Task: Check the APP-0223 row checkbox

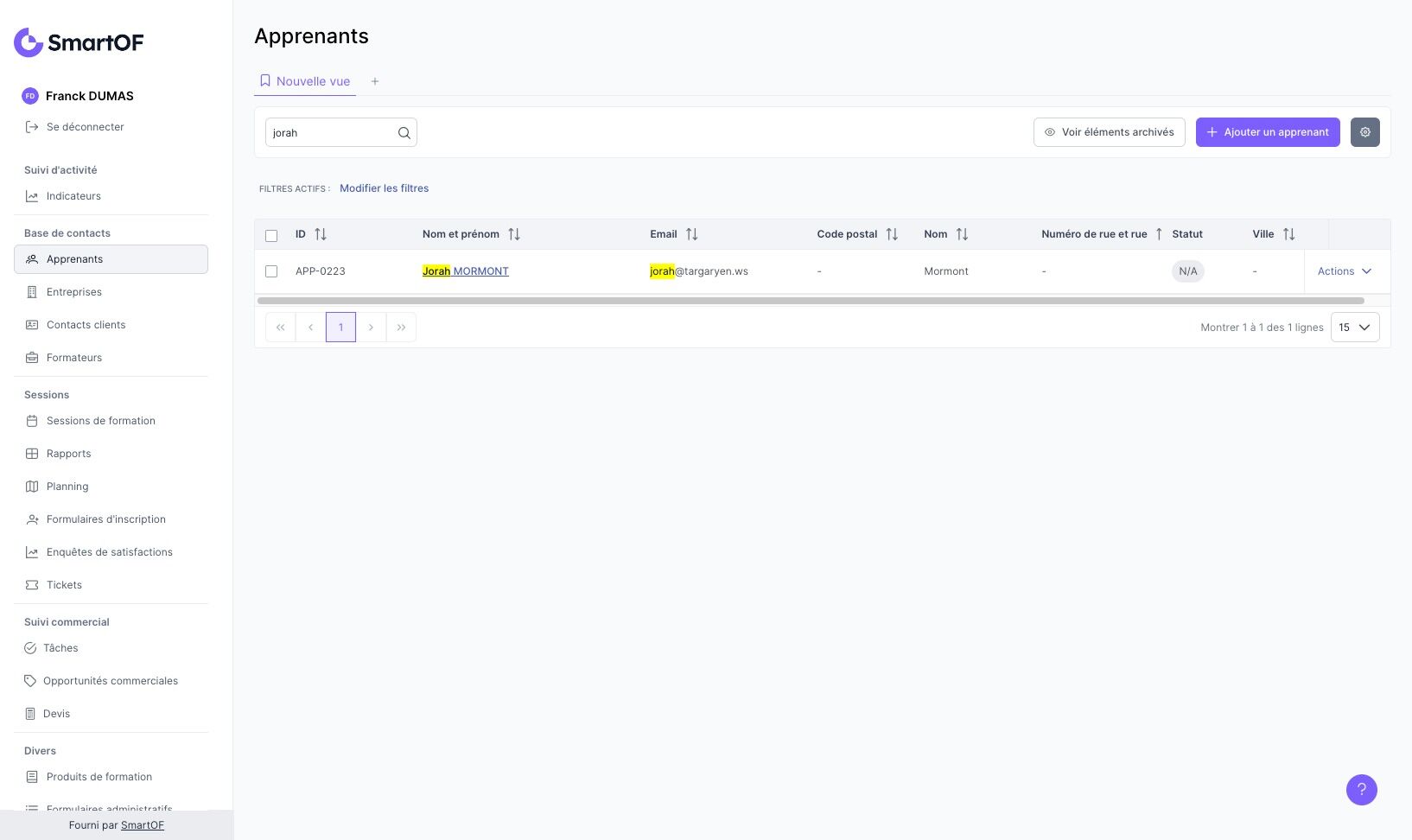Action: point(271,271)
